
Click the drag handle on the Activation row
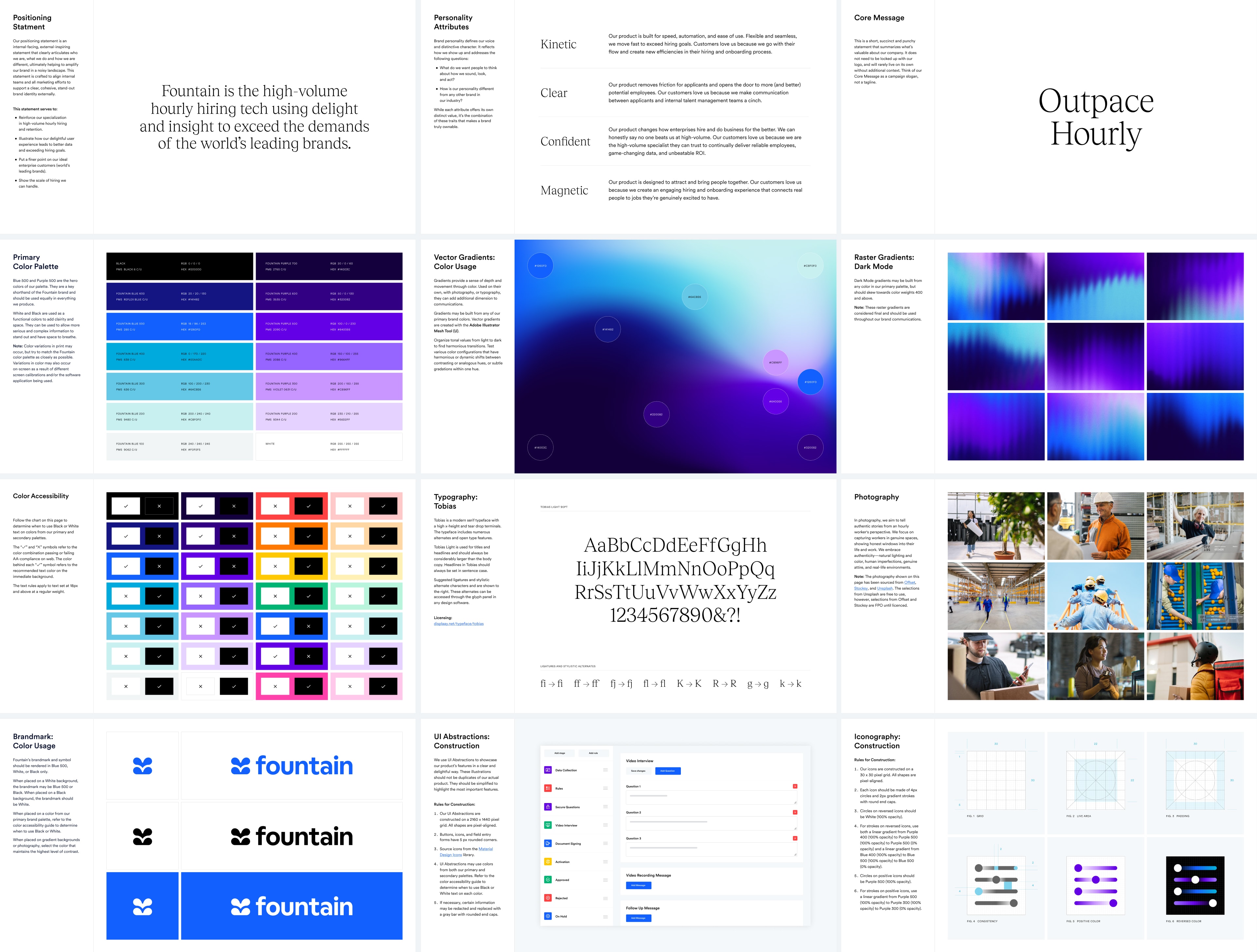[x=605, y=862]
